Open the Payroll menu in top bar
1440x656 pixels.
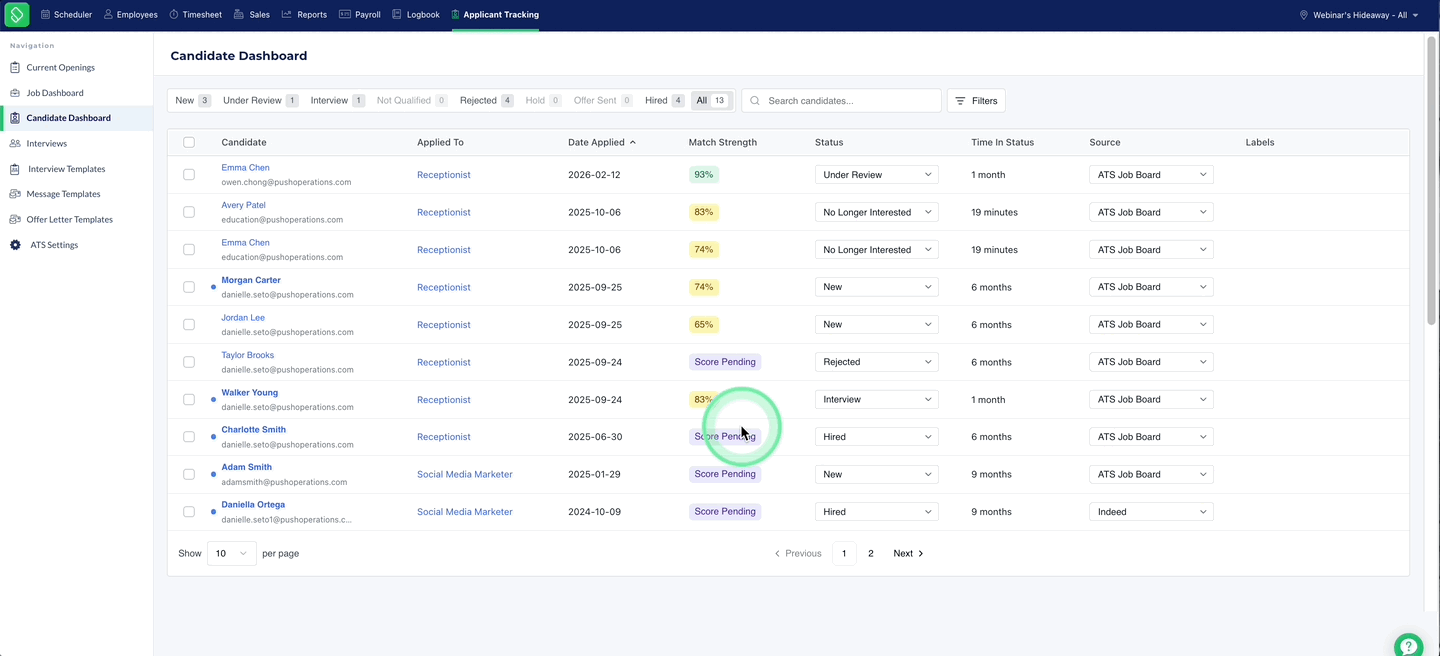tap(360, 15)
